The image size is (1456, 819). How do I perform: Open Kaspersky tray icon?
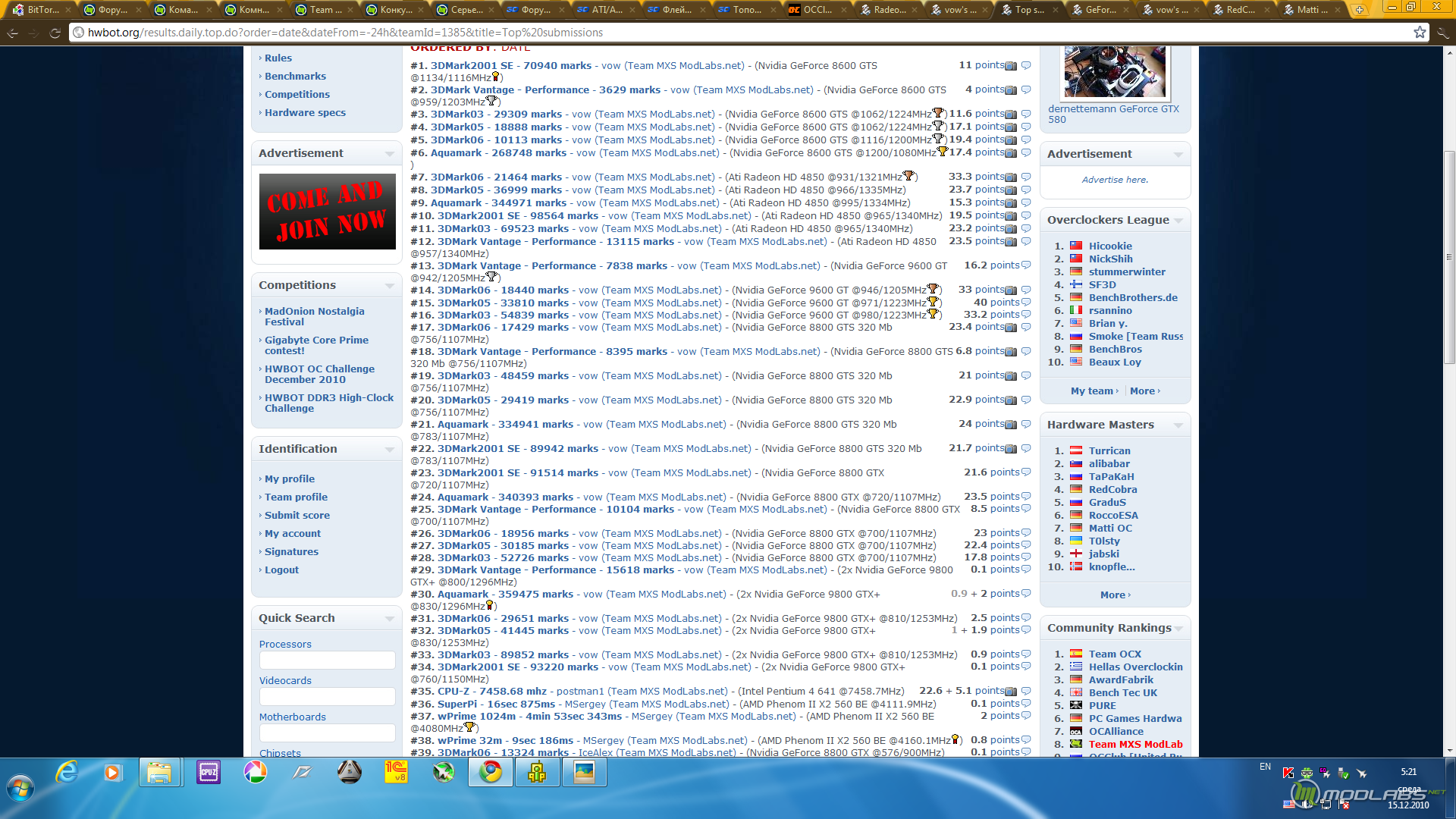pyautogui.click(x=1288, y=773)
